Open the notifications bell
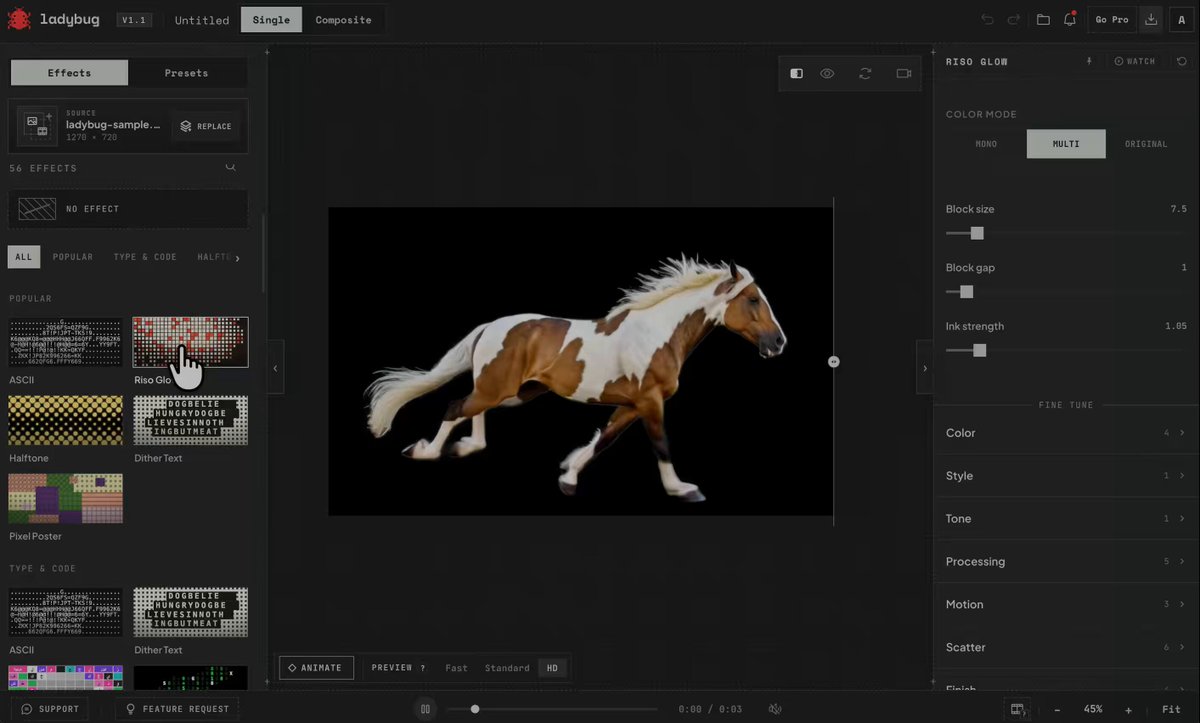 click(1070, 19)
